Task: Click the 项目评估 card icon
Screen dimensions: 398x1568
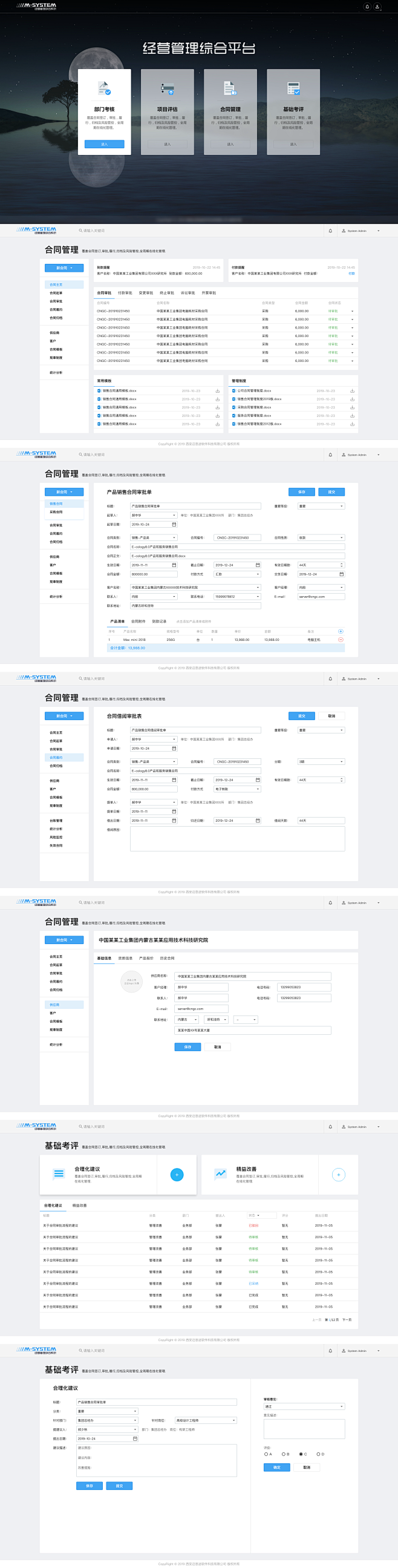Action: coord(168,89)
